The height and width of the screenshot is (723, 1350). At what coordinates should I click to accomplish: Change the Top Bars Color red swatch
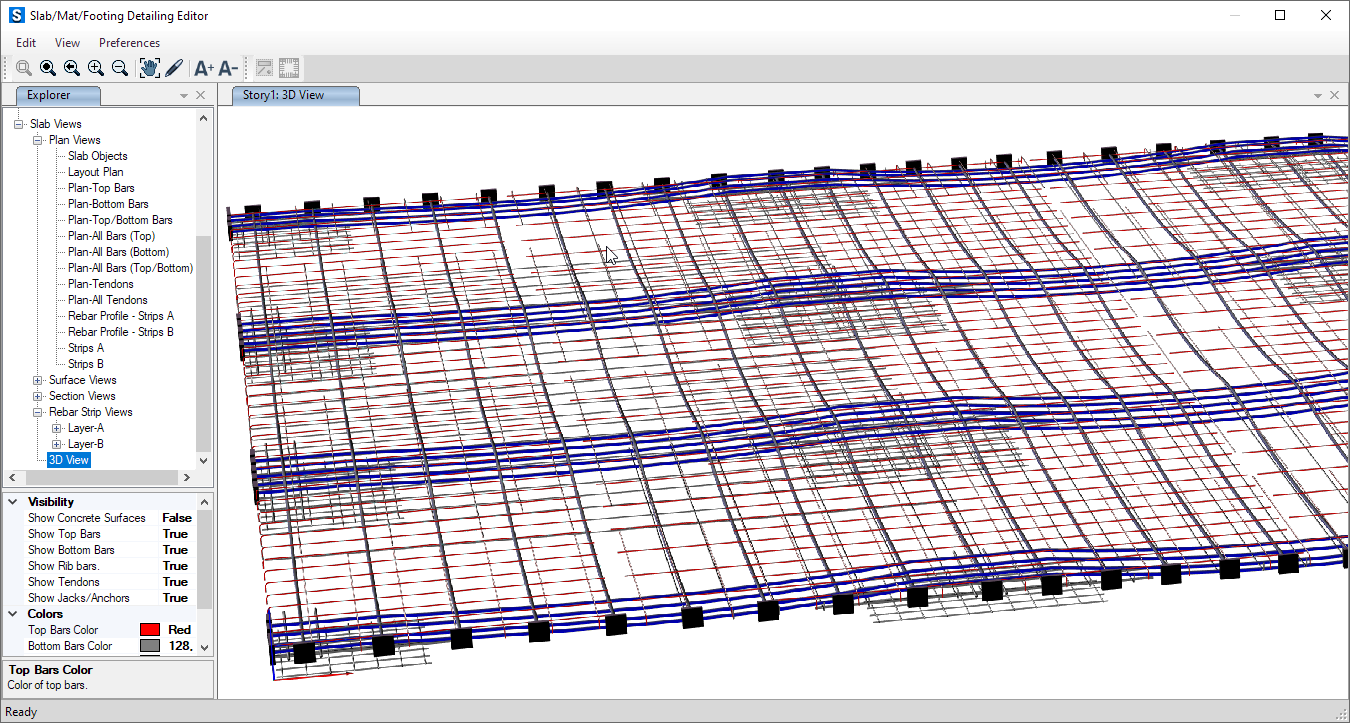tap(149, 629)
